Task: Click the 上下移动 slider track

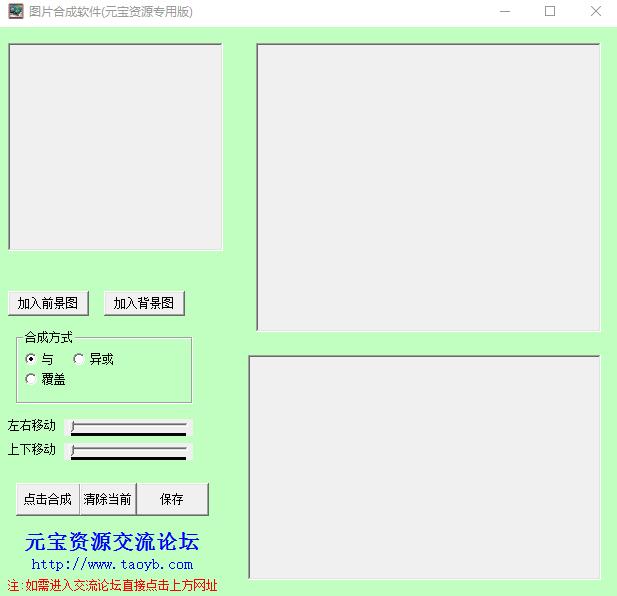Action: pos(129,451)
